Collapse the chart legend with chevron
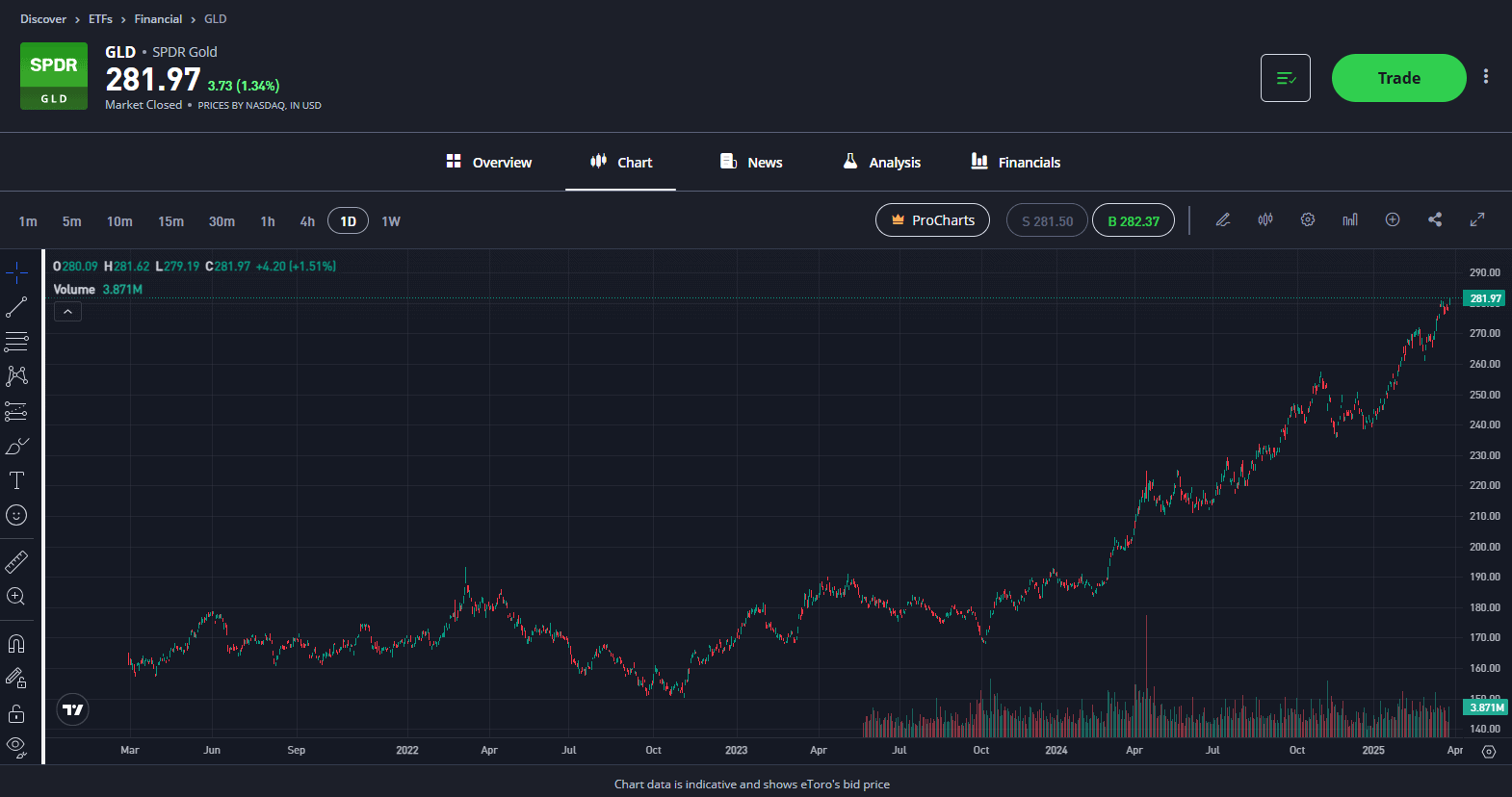 67,312
